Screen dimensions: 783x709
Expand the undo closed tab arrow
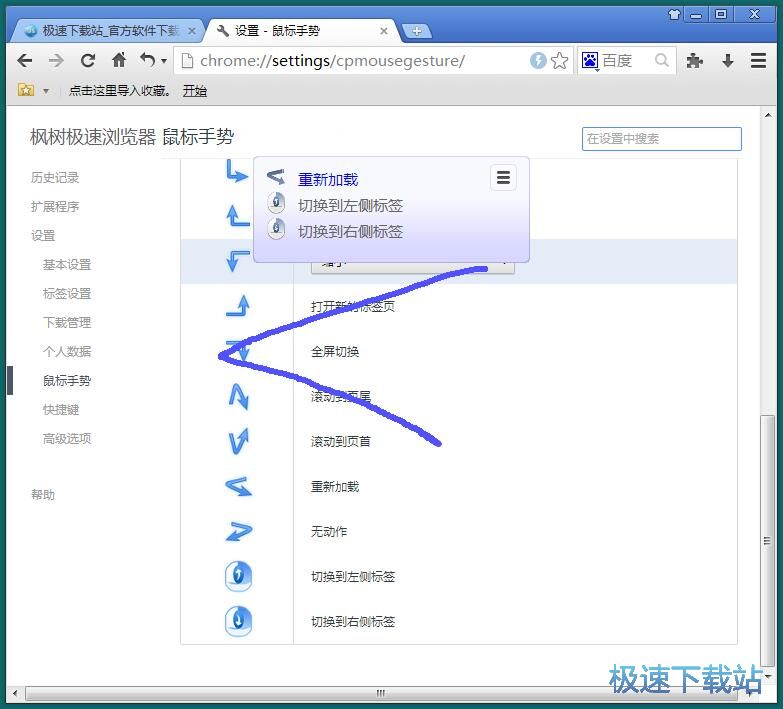(x=164, y=61)
